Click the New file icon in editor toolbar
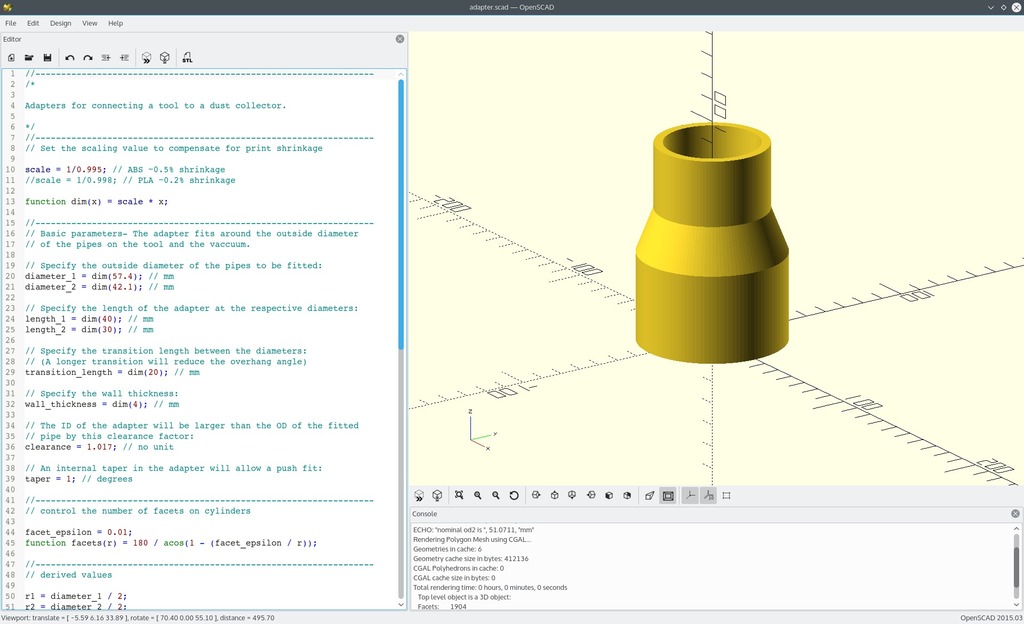The height and width of the screenshot is (624, 1024). 11,58
